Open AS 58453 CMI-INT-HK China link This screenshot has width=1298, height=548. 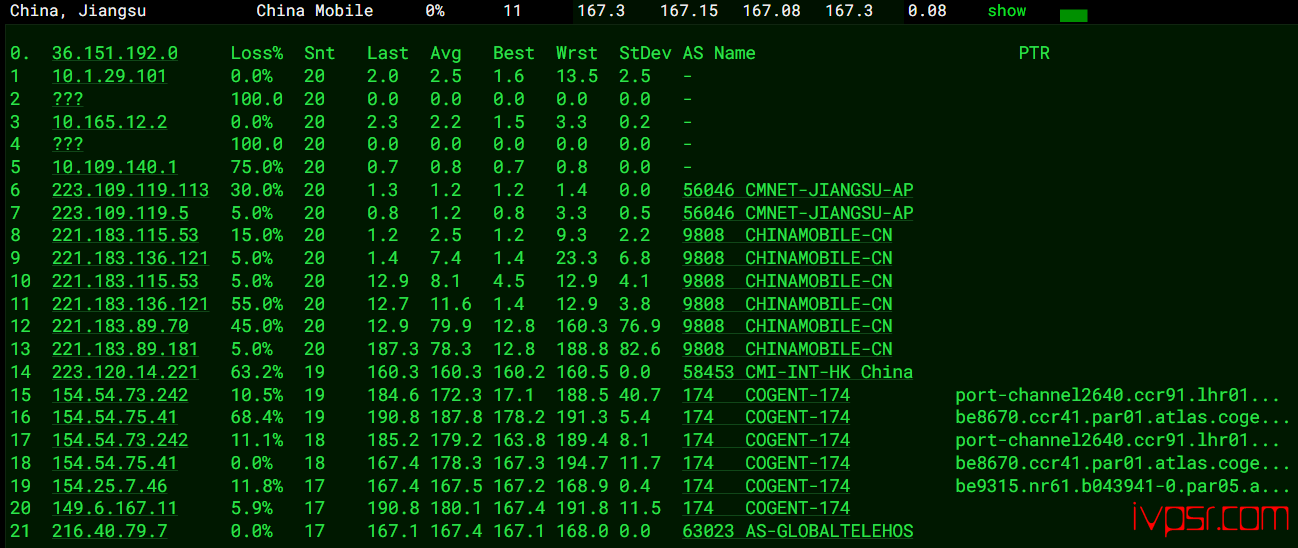(797, 372)
